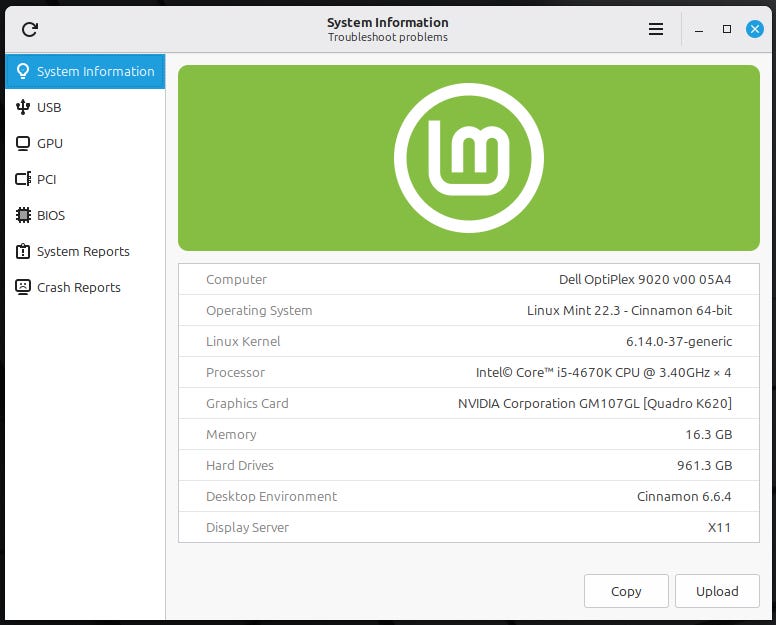Select the Processor row in the info table
Viewport: 776px width, 625px height.
tap(468, 372)
